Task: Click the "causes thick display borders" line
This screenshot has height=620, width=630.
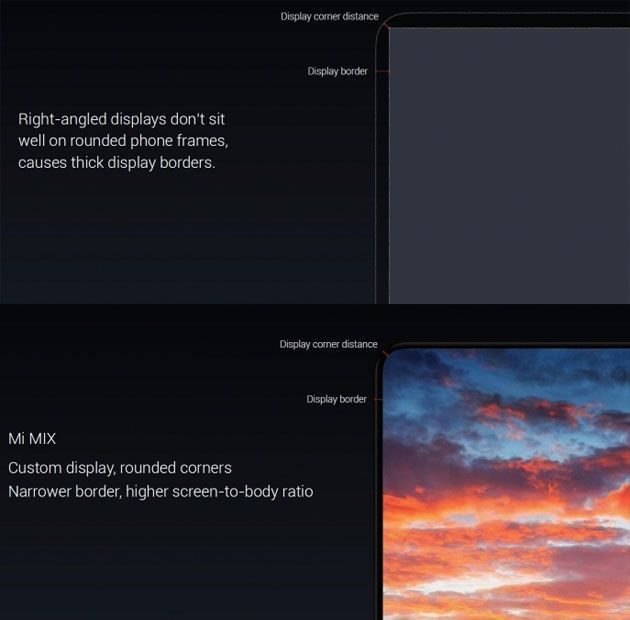Action: click(116, 162)
